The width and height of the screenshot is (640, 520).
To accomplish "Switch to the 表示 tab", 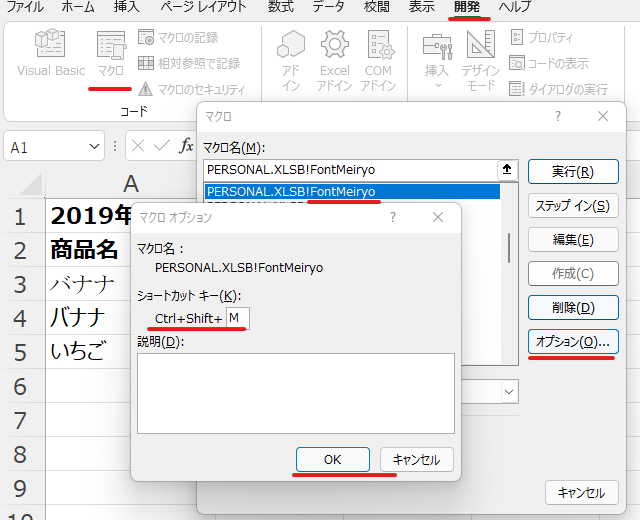I will coord(422,7).
